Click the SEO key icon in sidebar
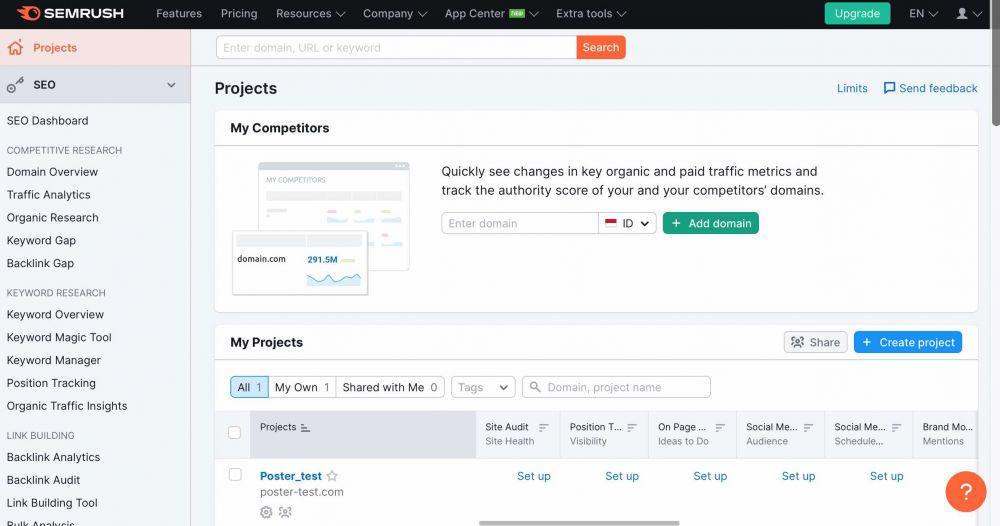 [15, 84]
